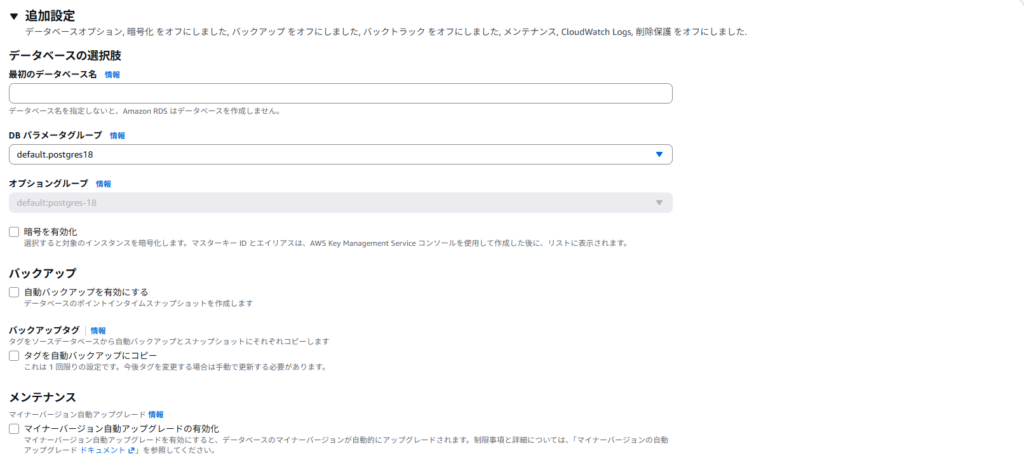Check 自動バックアップを有効にする

pos(14,292)
